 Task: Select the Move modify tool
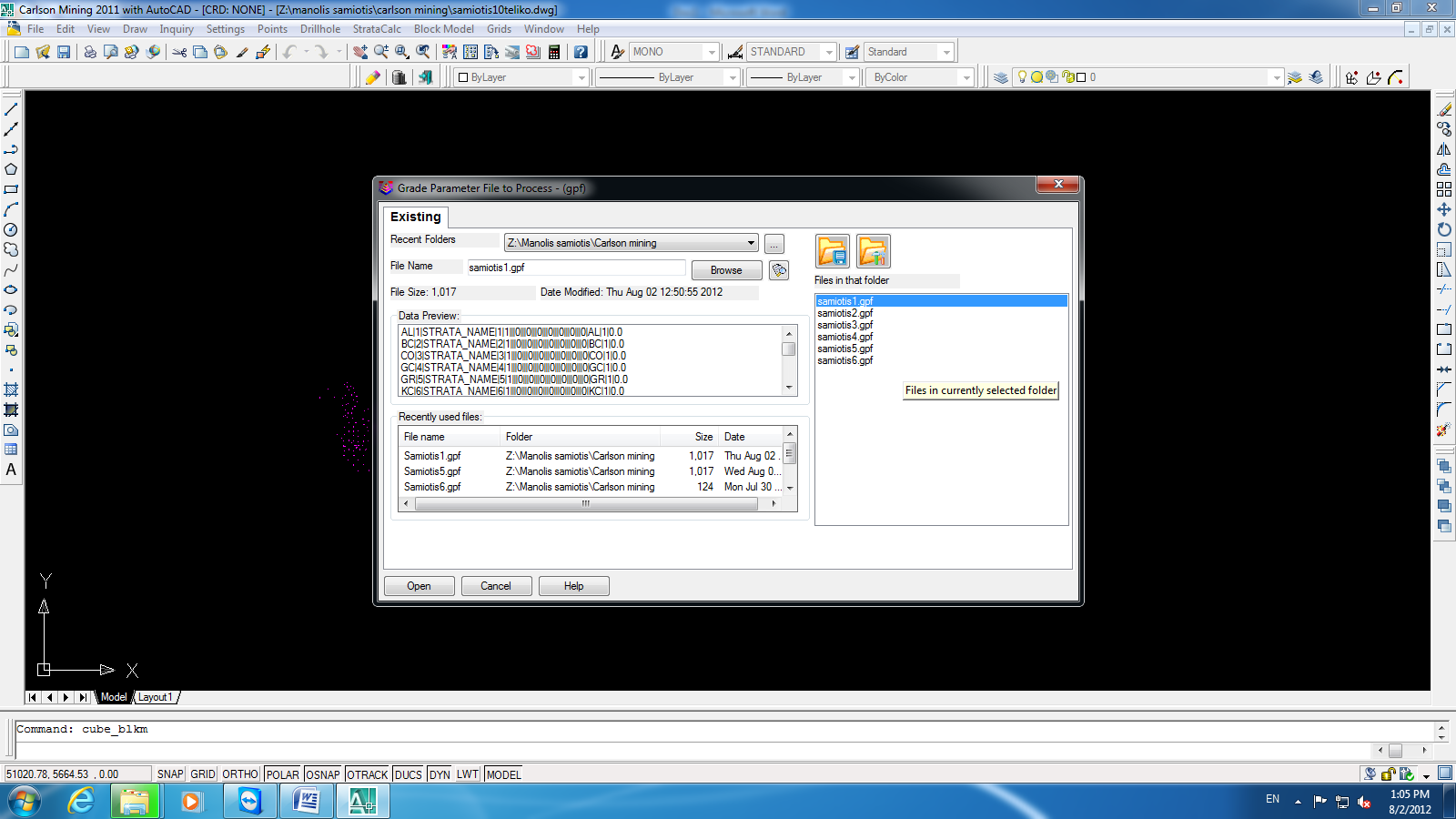coord(1444,209)
